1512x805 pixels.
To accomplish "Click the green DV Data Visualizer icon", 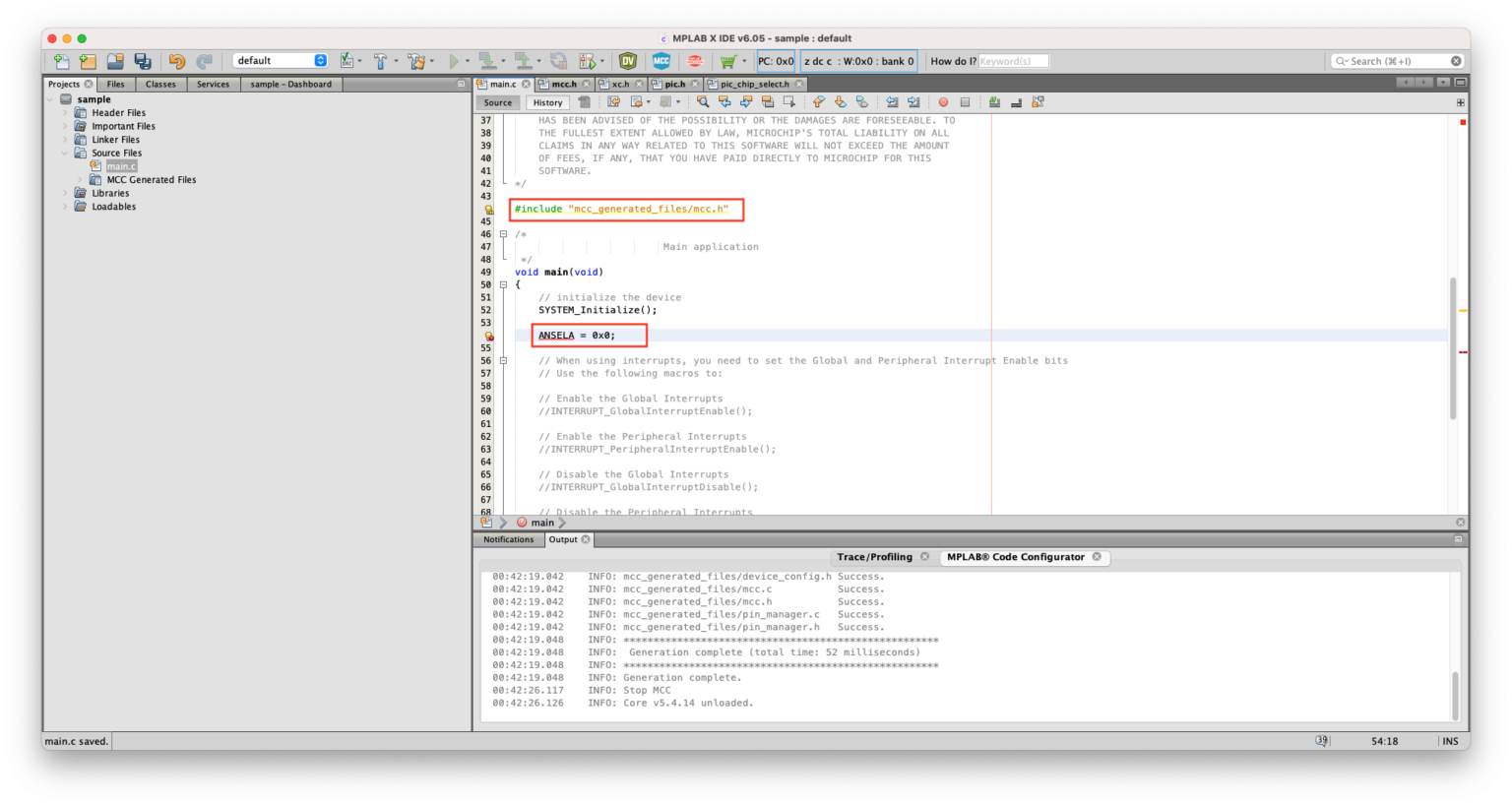I will [x=628, y=61].
